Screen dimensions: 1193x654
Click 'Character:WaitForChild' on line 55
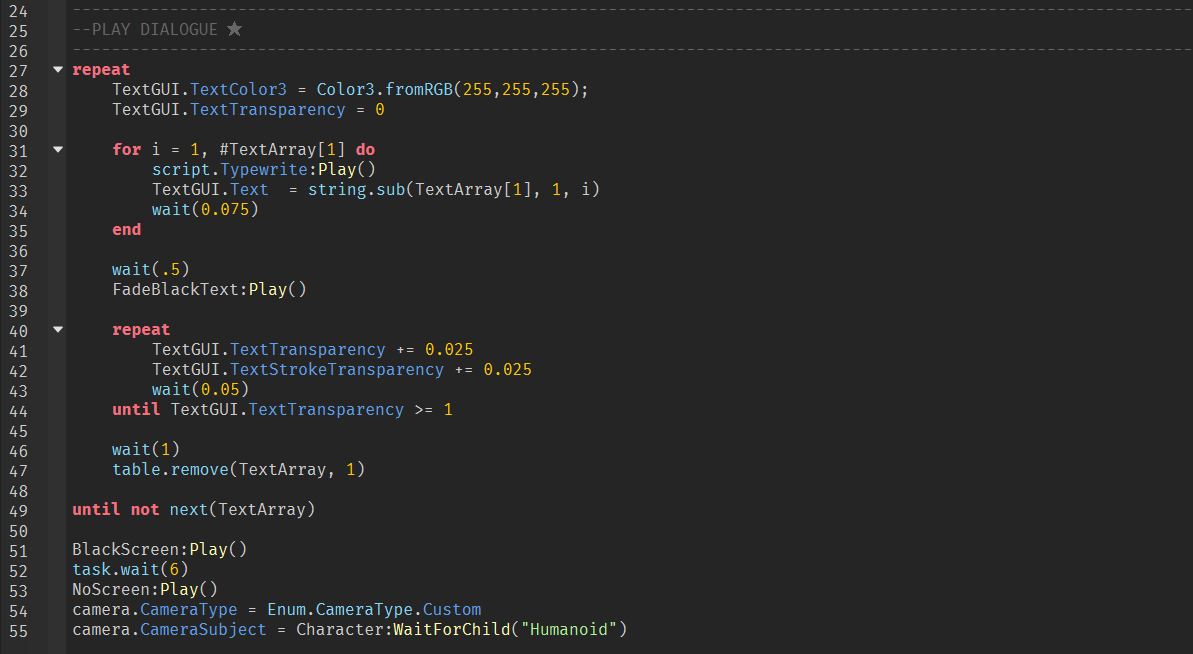[403, 630]
